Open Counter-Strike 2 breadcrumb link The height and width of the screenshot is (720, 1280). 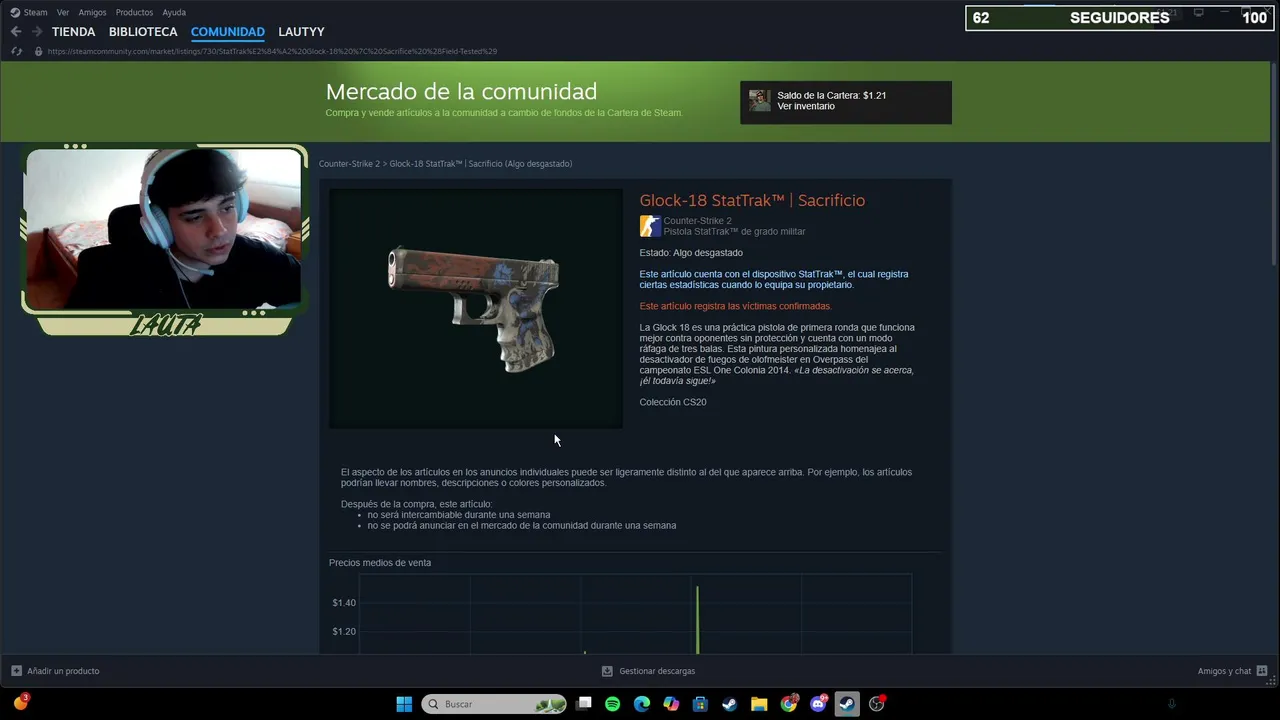[x=349, y=163]
